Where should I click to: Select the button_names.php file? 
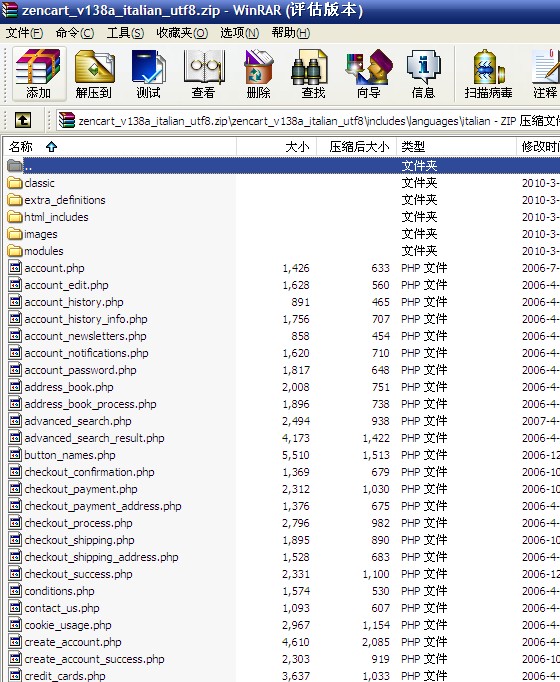click(70, 455)
